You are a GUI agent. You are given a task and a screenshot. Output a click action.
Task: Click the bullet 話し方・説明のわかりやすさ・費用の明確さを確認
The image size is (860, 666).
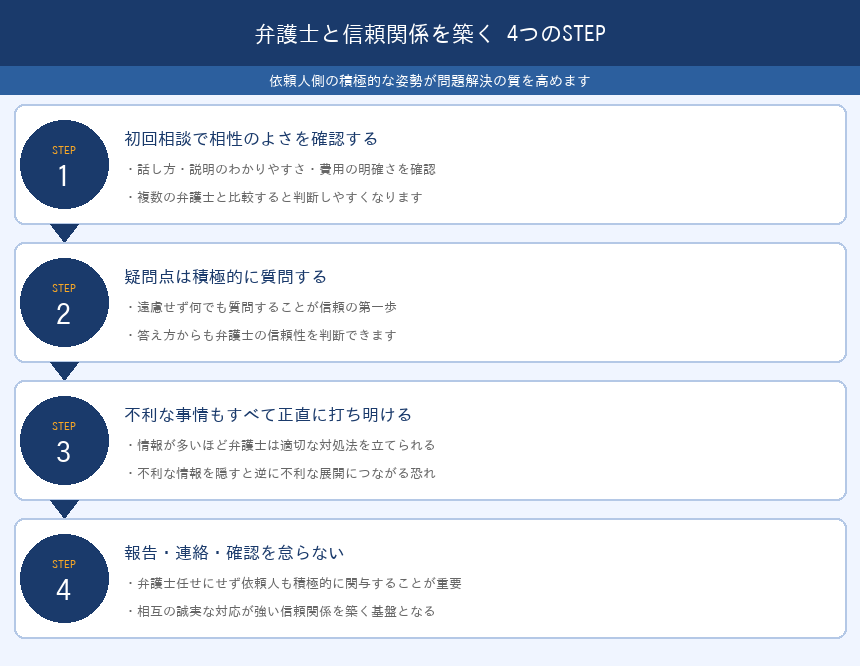(281, 170)
